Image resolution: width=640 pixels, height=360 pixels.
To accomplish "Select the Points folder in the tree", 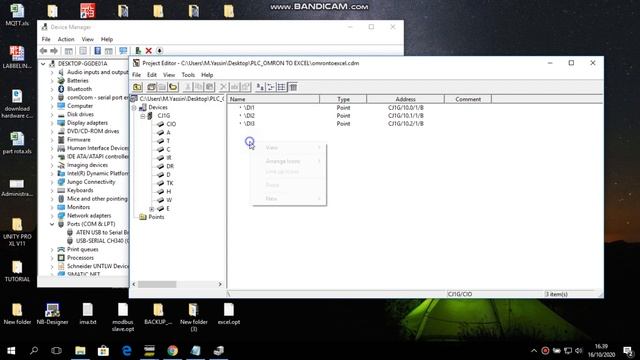I will [156, 217].
